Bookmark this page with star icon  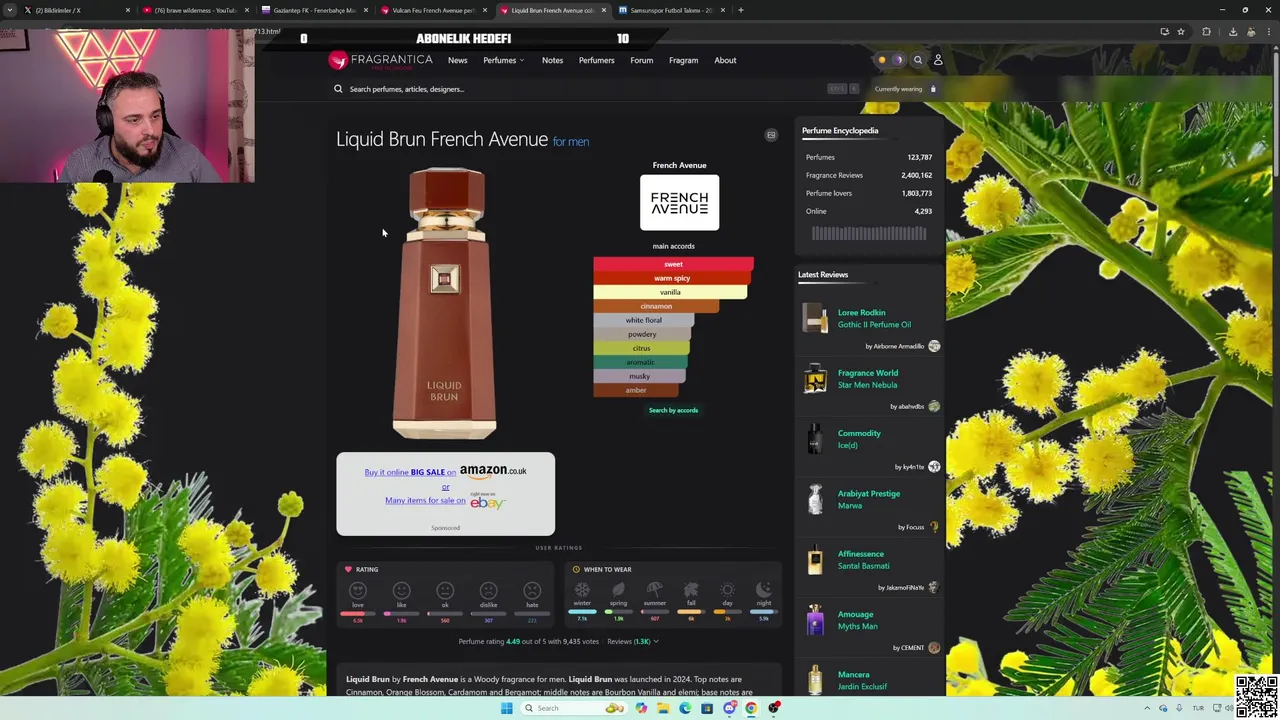pos(1181,31)
